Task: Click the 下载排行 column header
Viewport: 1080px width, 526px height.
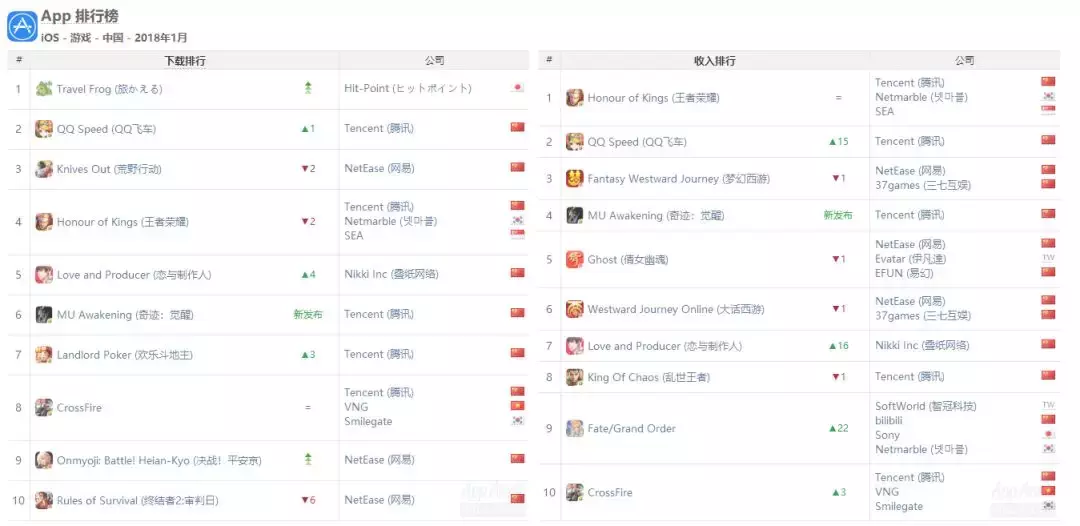Action: pos(185,61)
